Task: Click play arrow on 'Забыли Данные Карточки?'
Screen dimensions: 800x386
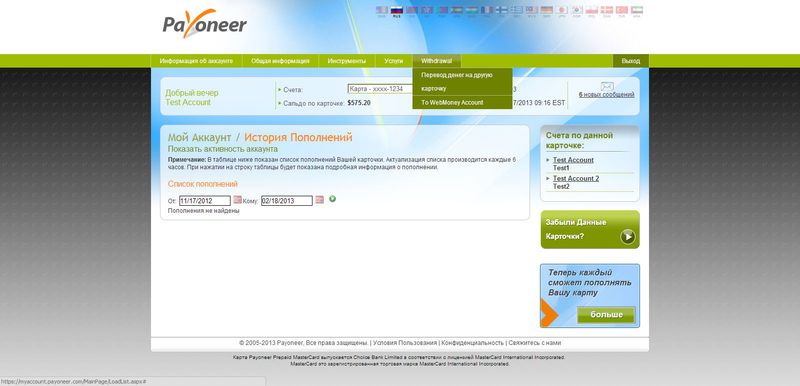Action: pos(628,237)
